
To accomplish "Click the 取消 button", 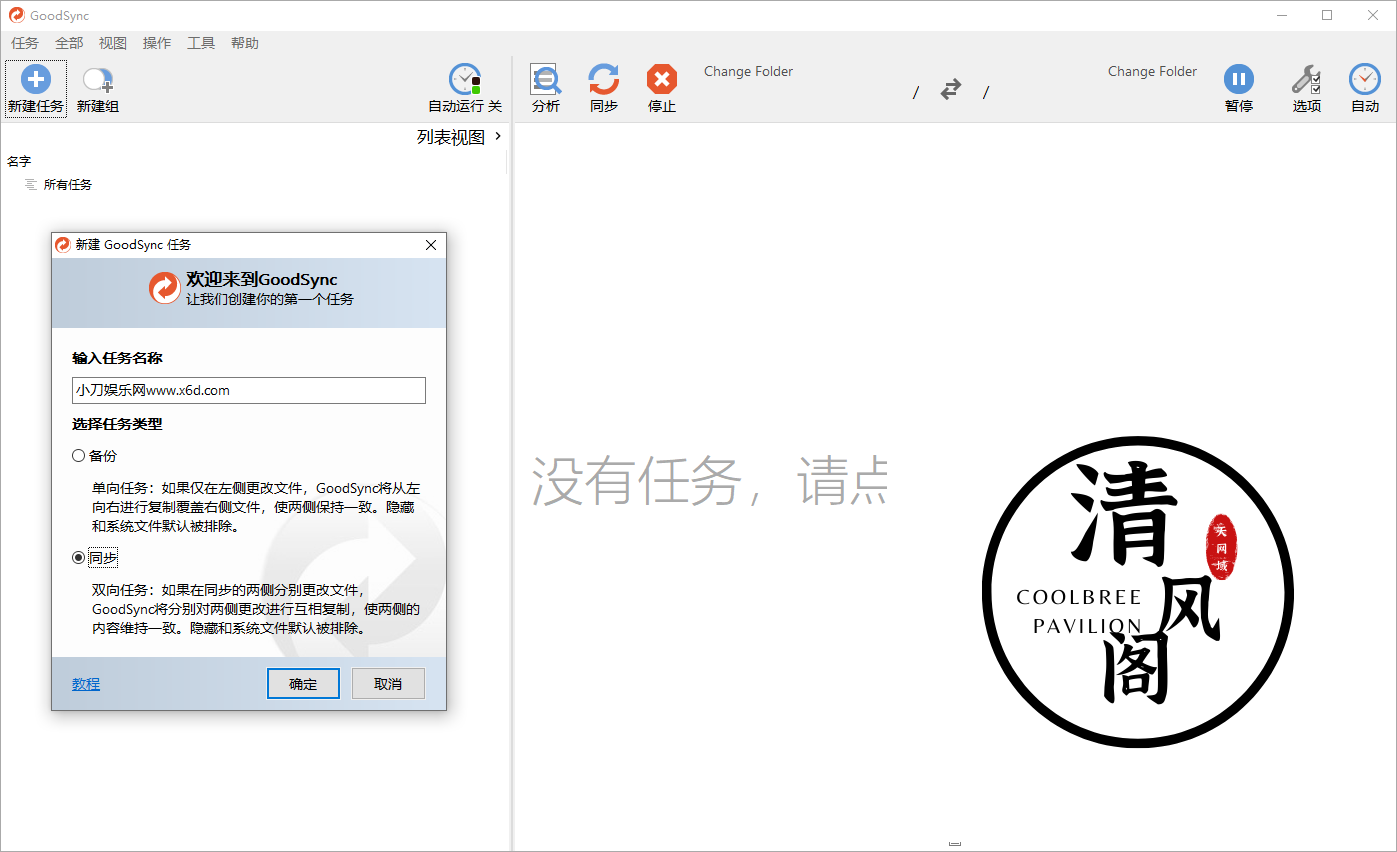I will [x=388, y=684].
